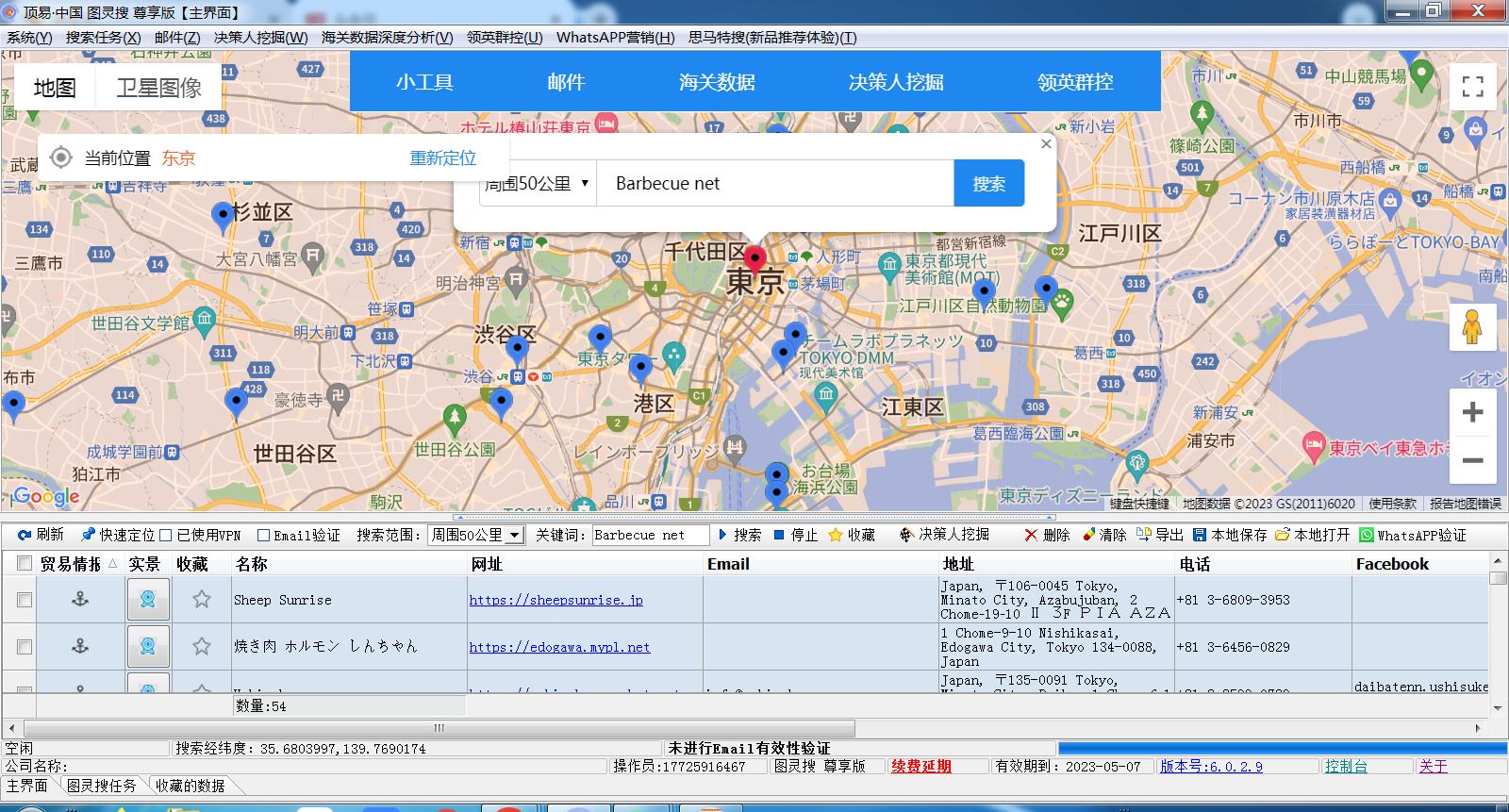
Task: Select the 地图 map view
Action: coord(55,88)
